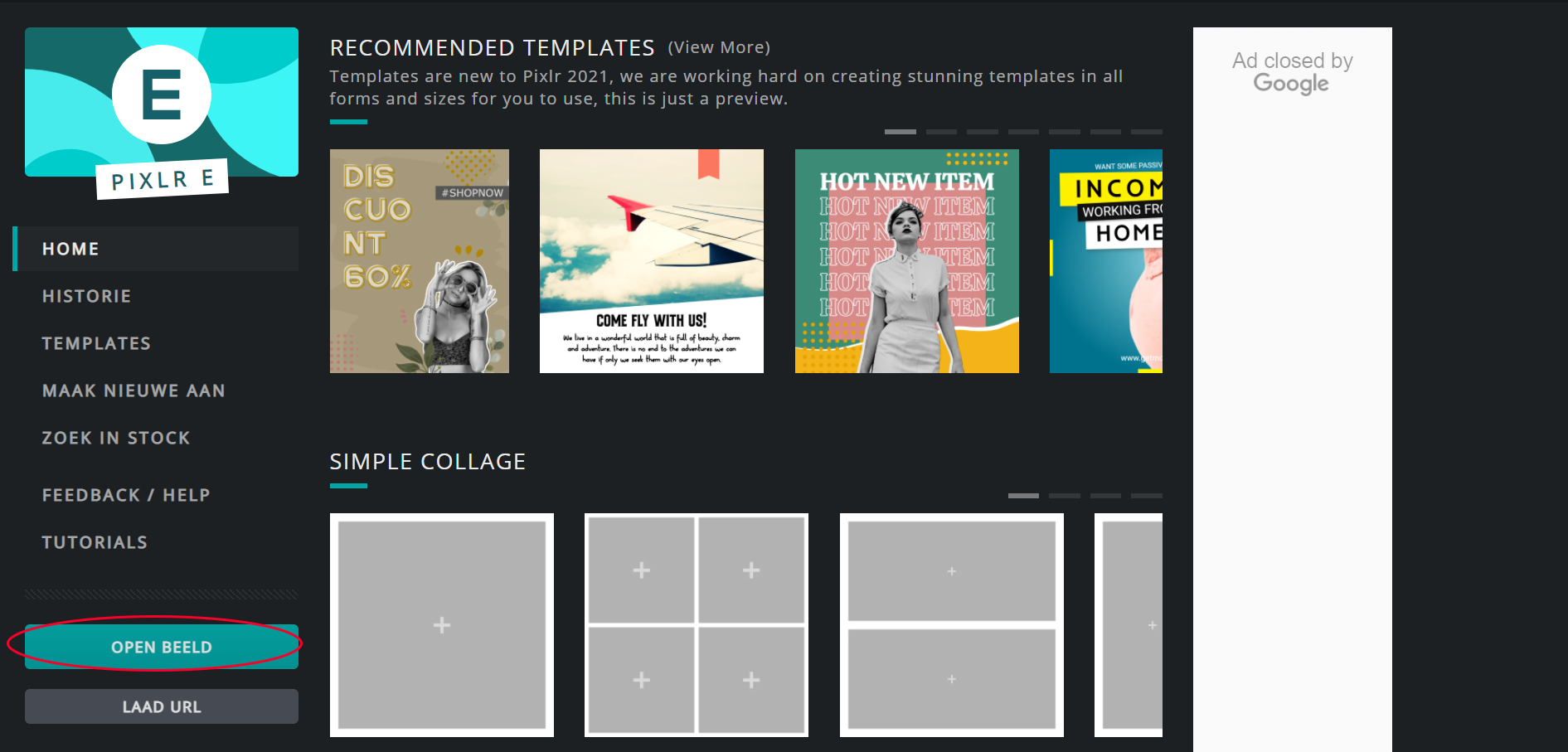Select the Discount 60% template

[x=420, y=261]
